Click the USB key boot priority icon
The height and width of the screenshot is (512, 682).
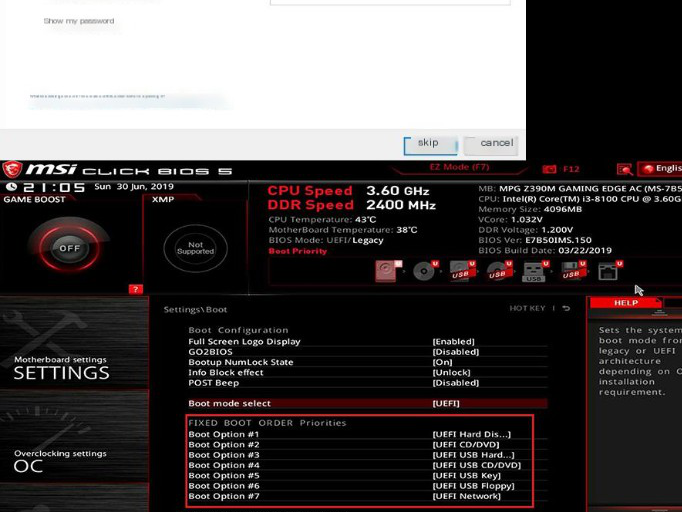click(534, 271)
